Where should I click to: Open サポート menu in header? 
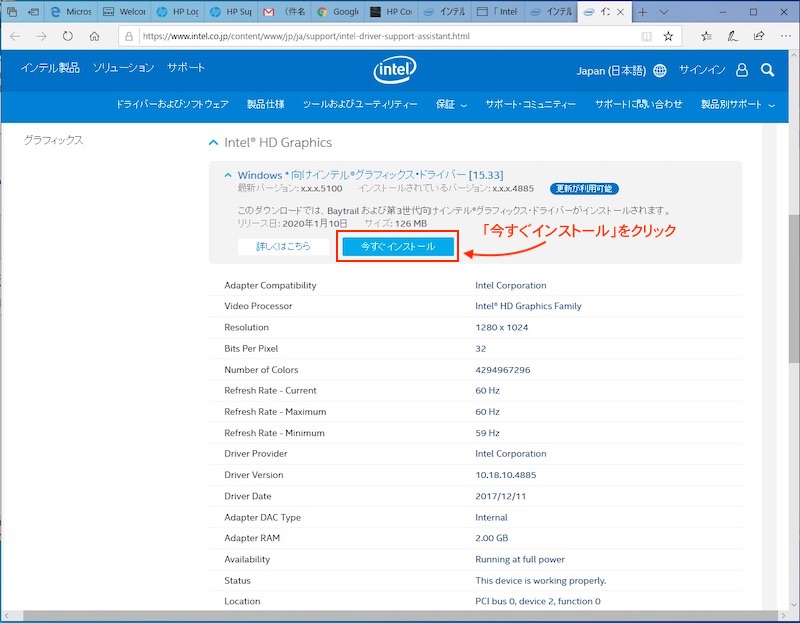pos(186,67)
